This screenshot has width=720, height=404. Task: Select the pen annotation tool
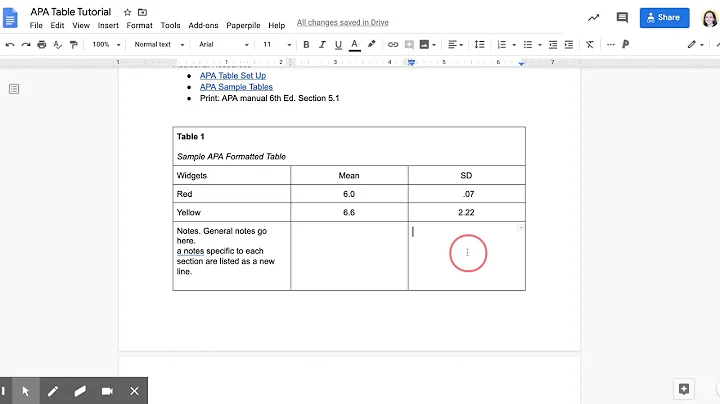53,391
